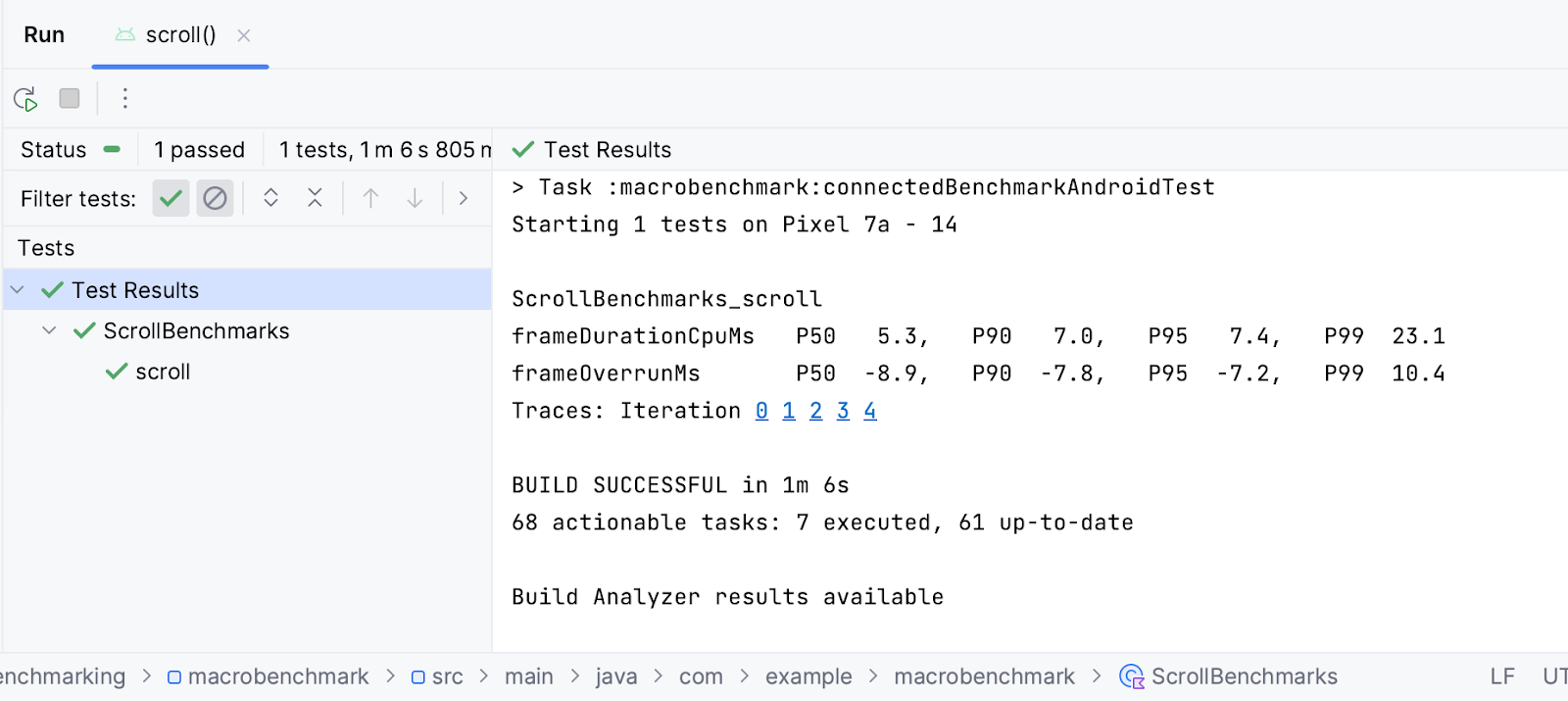Toggle the show ignored tests filter
1568x701 pixels.
coord(215,198)
